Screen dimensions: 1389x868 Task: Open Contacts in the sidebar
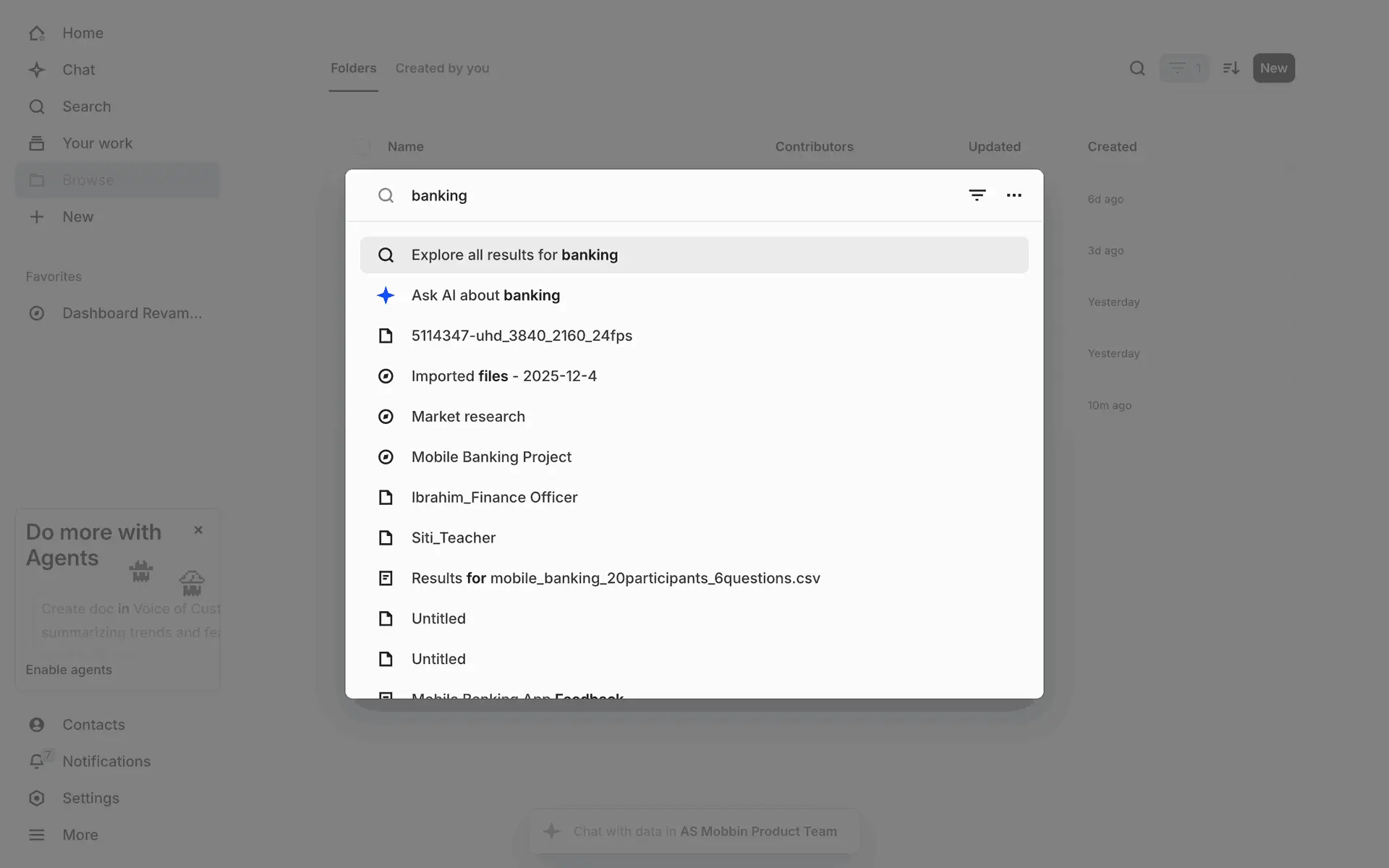tap(93, 725)
